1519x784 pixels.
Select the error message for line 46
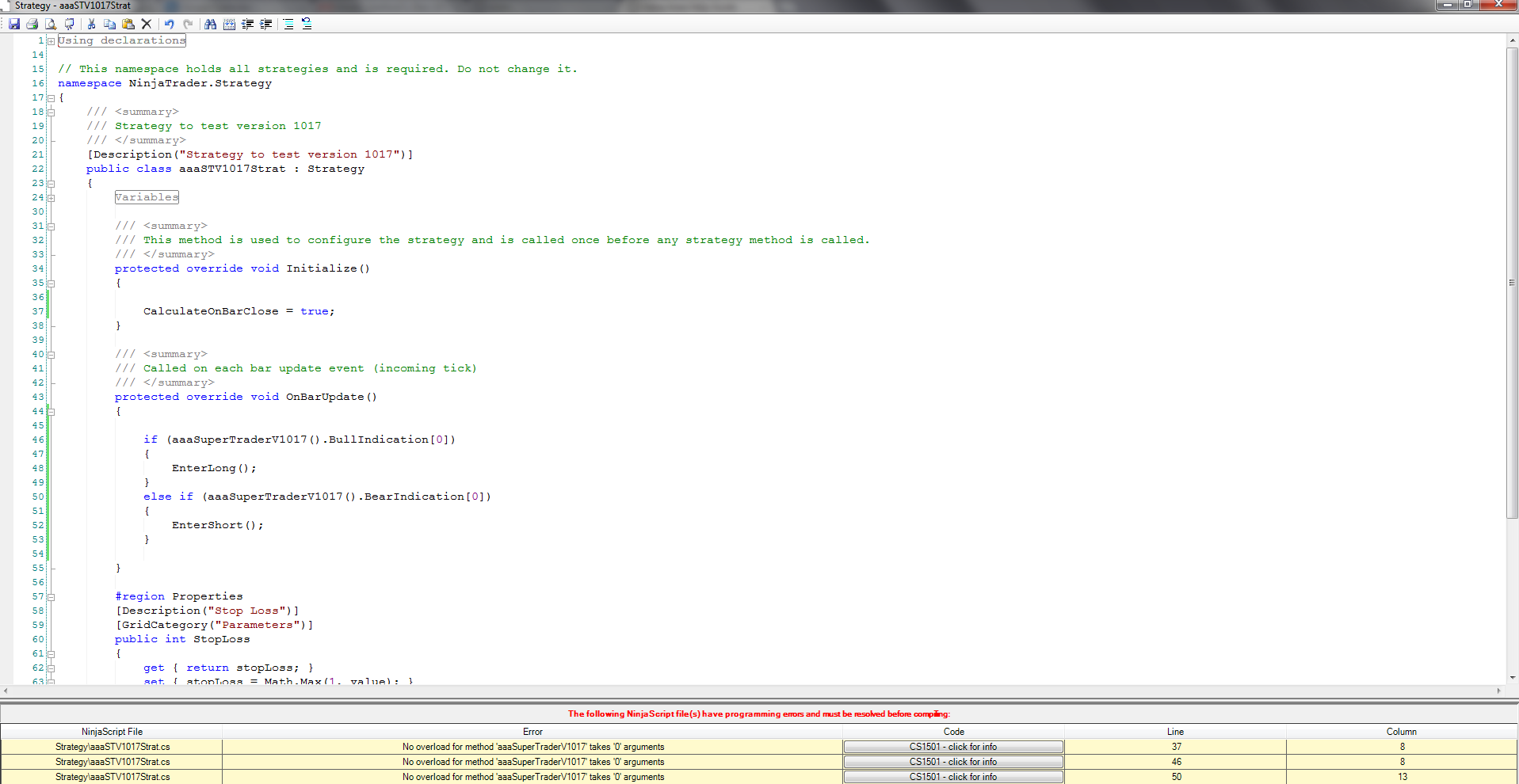click(x=533, y=762)
